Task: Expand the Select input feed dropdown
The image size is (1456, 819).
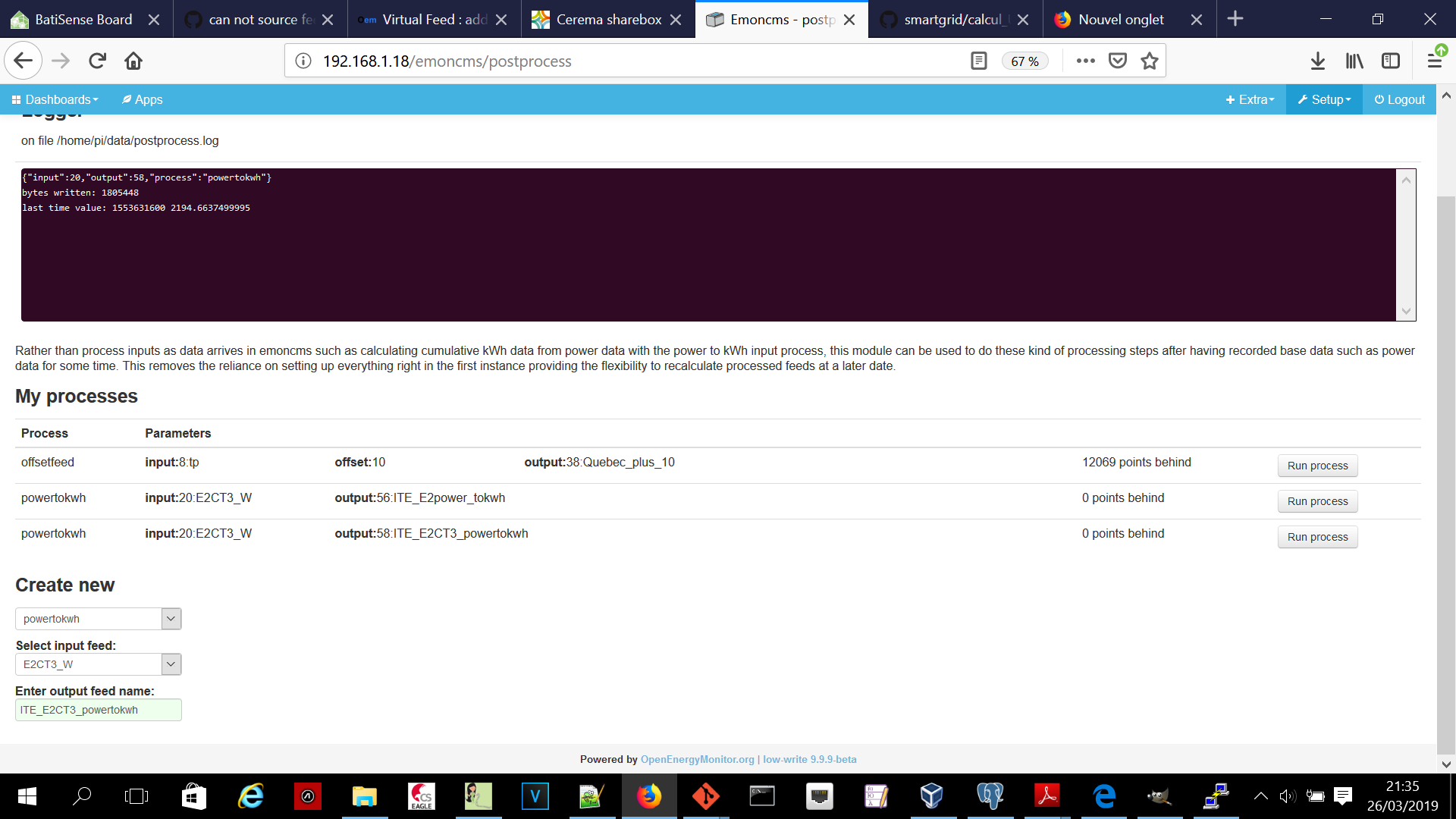Action: click(97, 664)
